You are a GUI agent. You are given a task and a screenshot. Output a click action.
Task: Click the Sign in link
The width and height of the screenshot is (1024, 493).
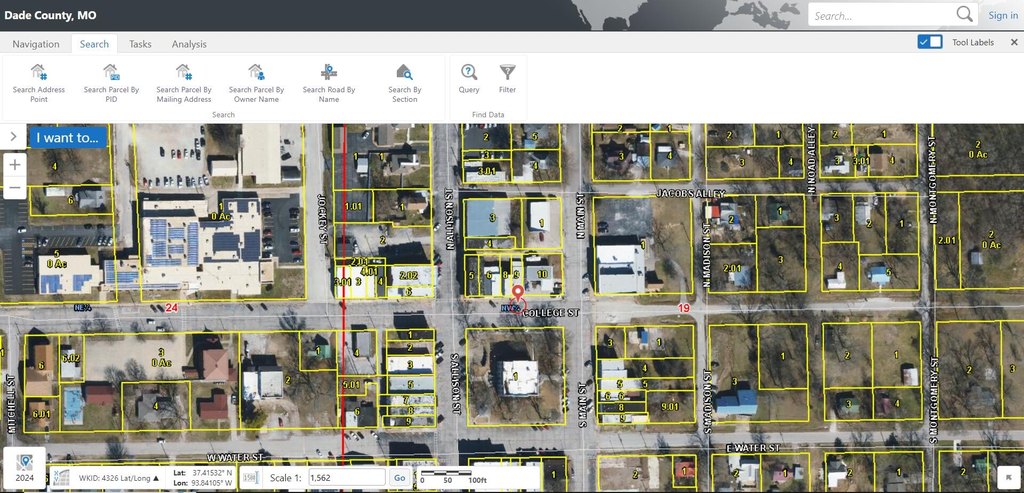point(1003,15)
